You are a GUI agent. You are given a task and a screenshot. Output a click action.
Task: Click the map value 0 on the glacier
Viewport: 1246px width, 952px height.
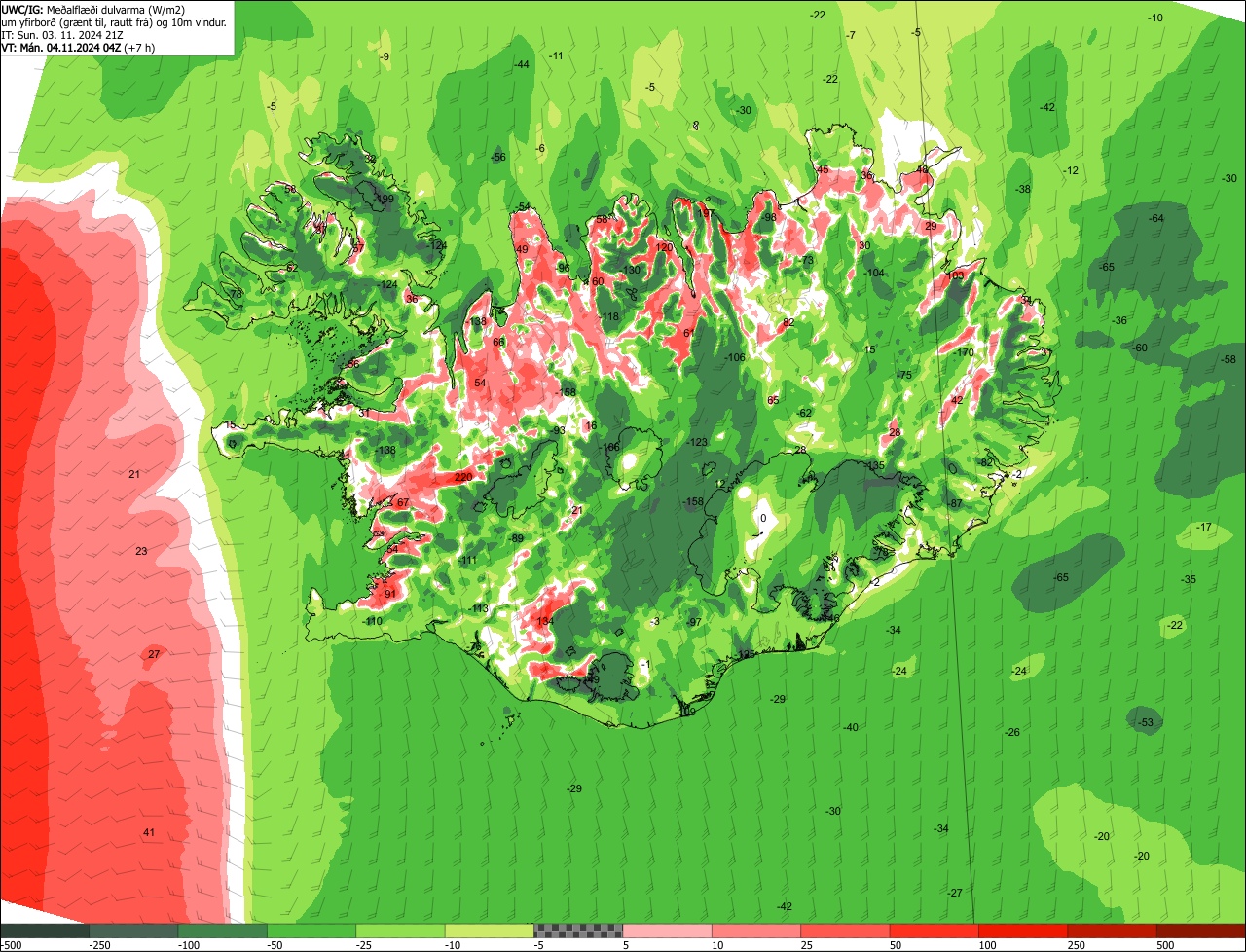pos(763,518)
